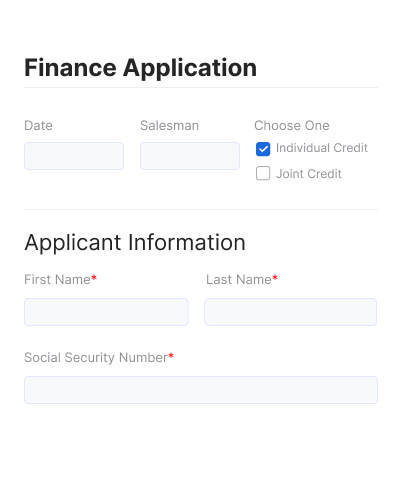Click the Social Security Number label
This screenshot has width=400, height=480.
pyautogui.click(x=96, y=358)
